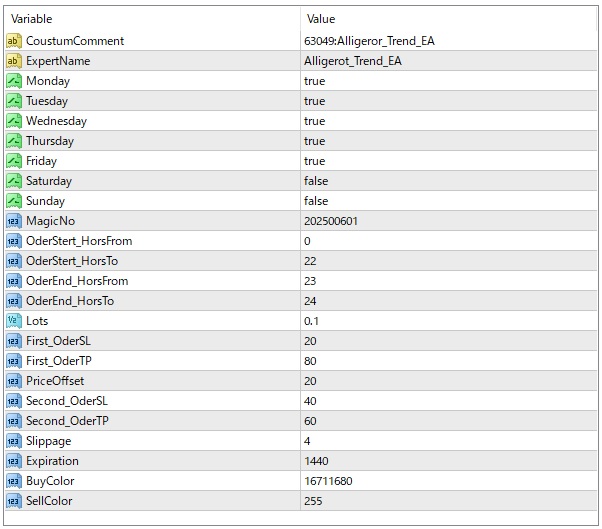Open the Tuesday value dropdown
Screen dimensions: 602x529
[x=314, y=101]
